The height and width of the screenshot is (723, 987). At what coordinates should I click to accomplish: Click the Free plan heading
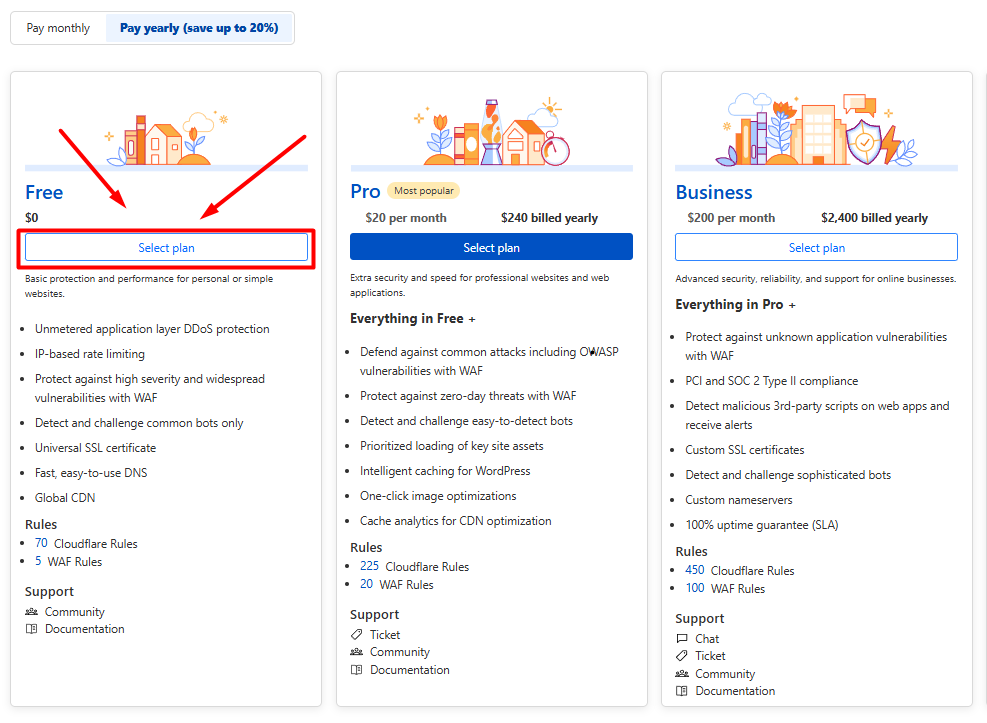44,192
